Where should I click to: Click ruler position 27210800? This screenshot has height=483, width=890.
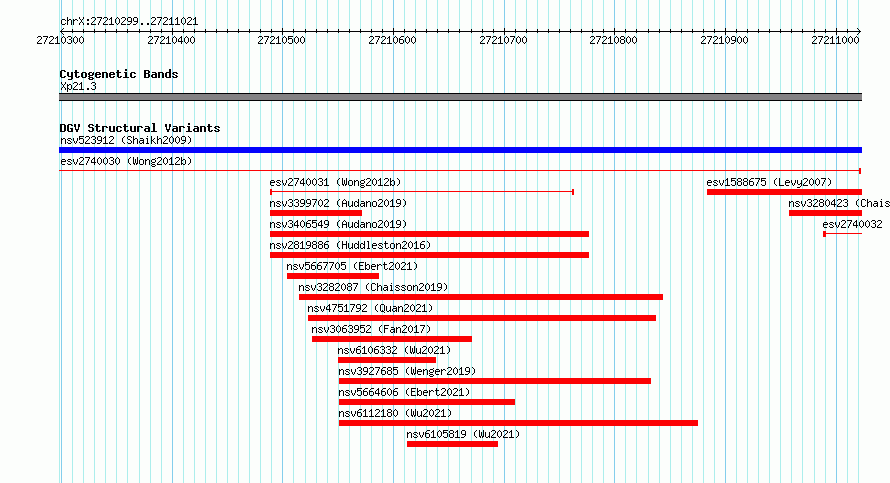click(614, 40)
